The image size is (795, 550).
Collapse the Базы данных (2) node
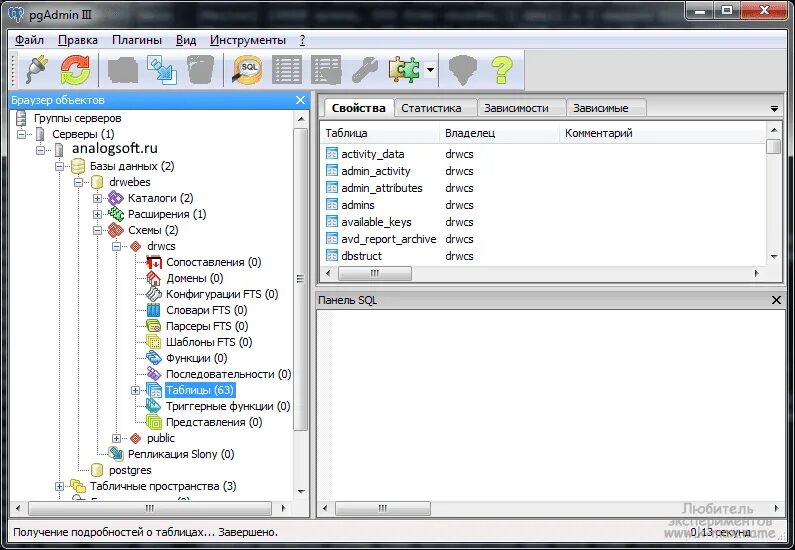(x=59, y=166)
